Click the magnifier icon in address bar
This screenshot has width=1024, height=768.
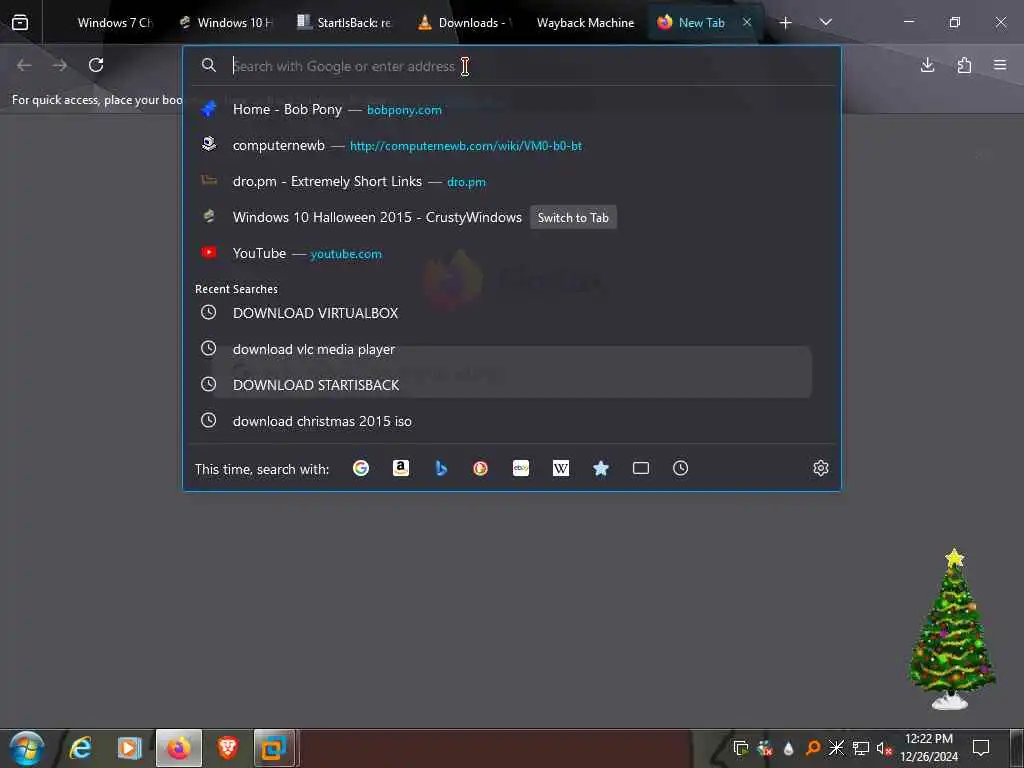(x=208, y=65)
